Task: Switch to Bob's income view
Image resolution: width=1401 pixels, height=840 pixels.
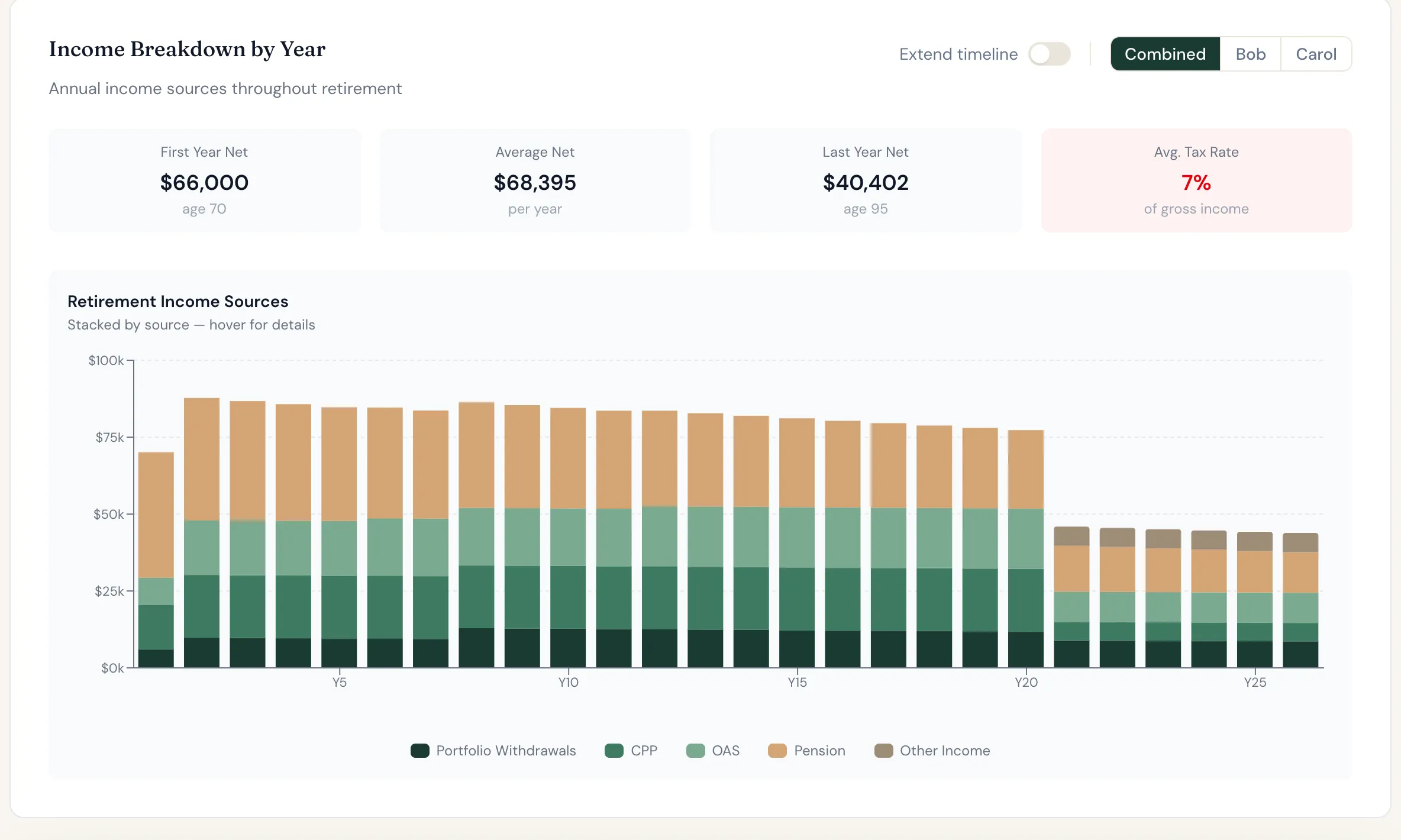Action: [1250, 54]
